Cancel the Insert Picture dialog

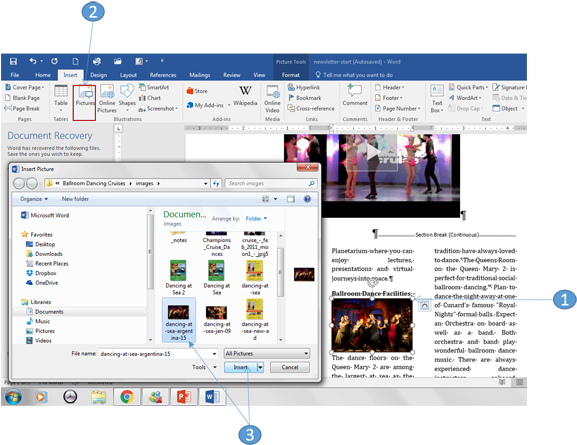pos(290,367)
